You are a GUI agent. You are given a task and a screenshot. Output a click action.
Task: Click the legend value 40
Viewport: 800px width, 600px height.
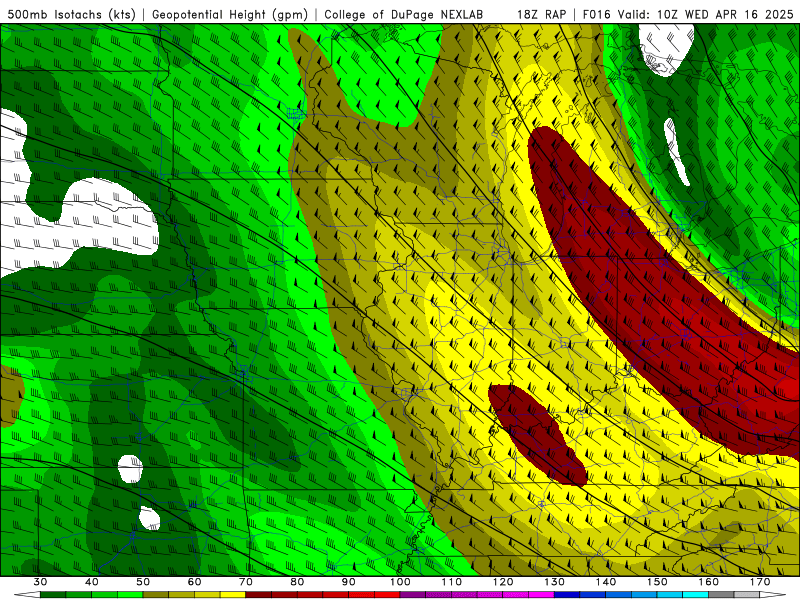92,582
